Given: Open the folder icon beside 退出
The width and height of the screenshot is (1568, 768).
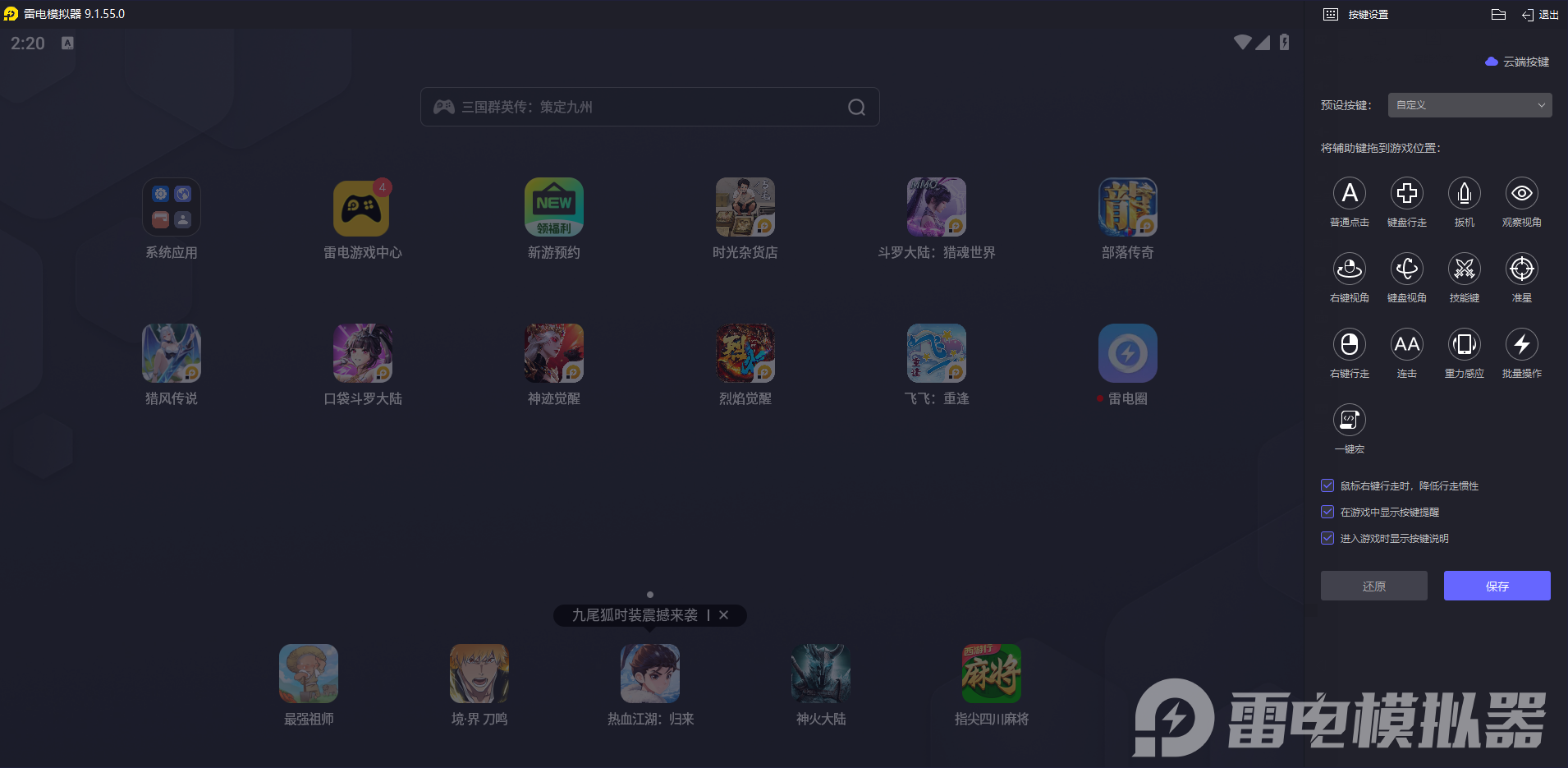Looking at the screenshot, I should click(x=1498, y=14).
